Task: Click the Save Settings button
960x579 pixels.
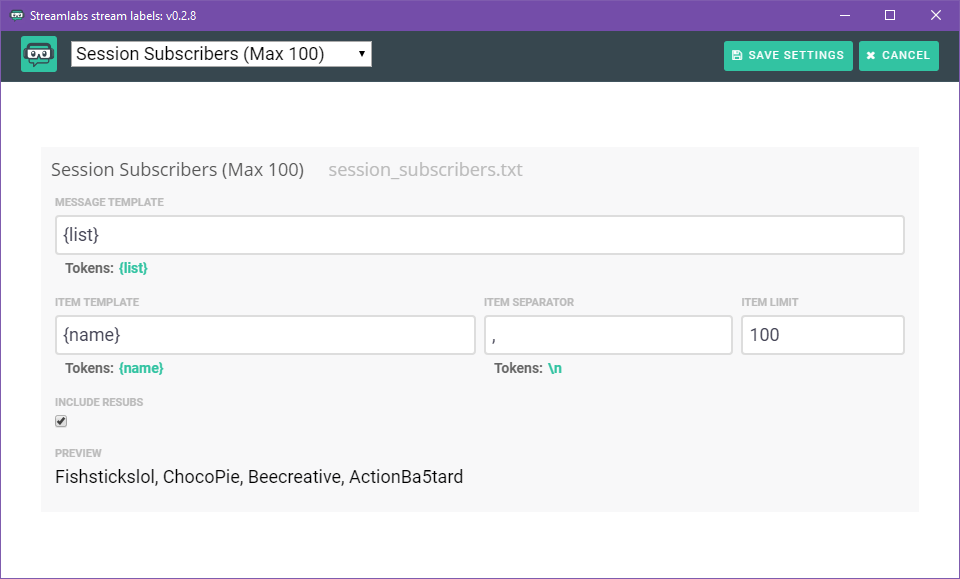Action: 788,56
